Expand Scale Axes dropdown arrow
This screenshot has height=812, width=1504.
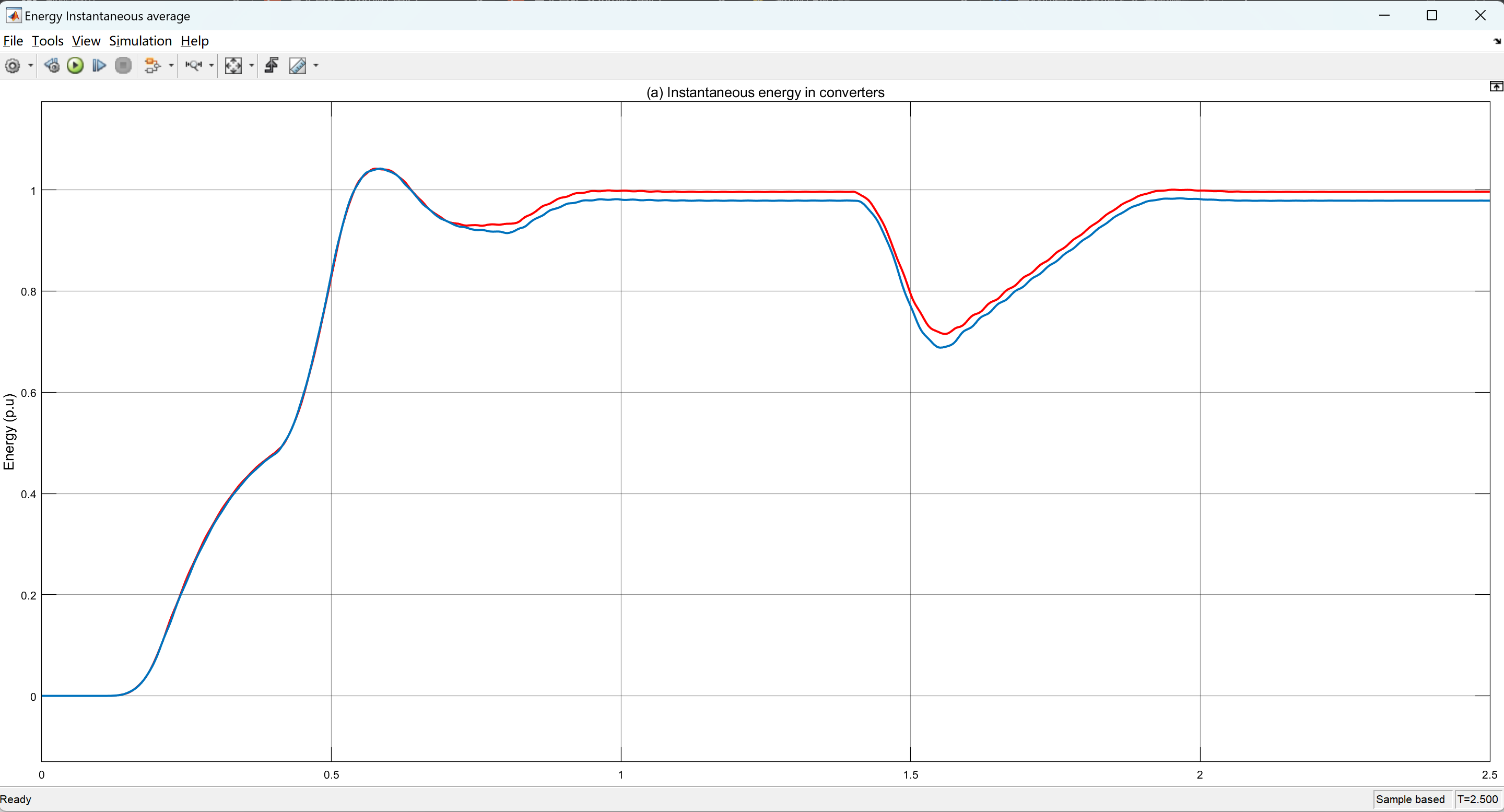click(x=252, y=65)
